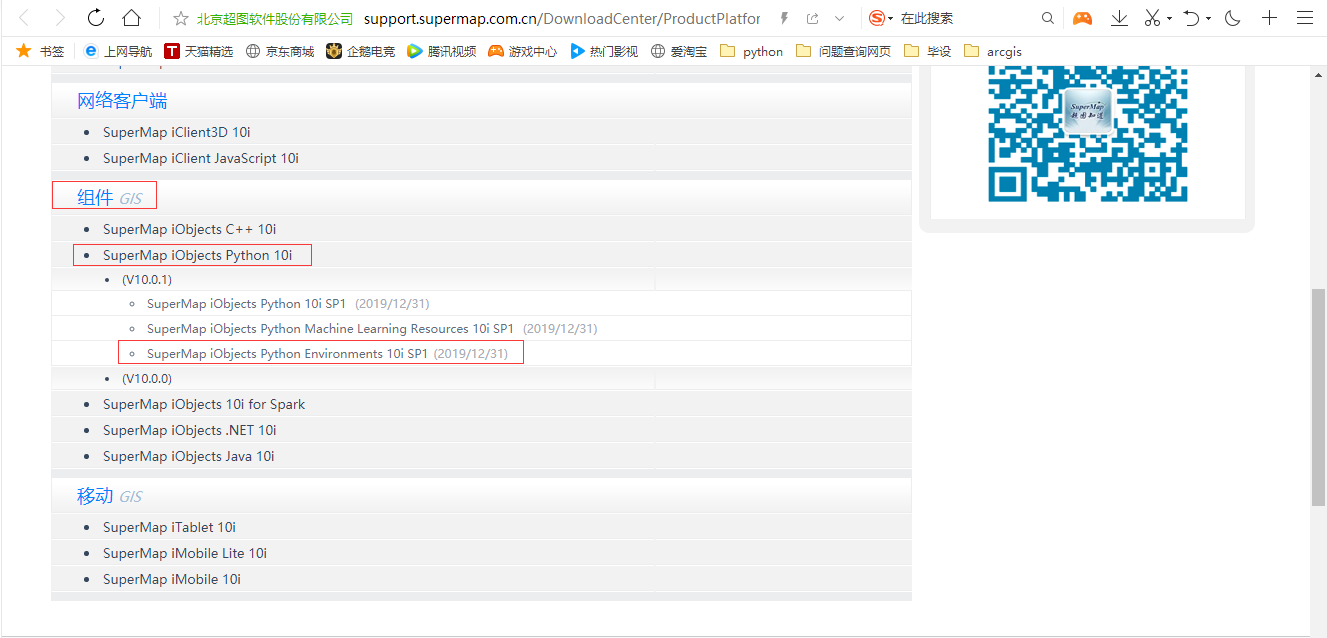The height and width of the screenshot is (638, 1327).
Task: Expand SuperMap iMobile Lite 10i
Action: [185, 553]
